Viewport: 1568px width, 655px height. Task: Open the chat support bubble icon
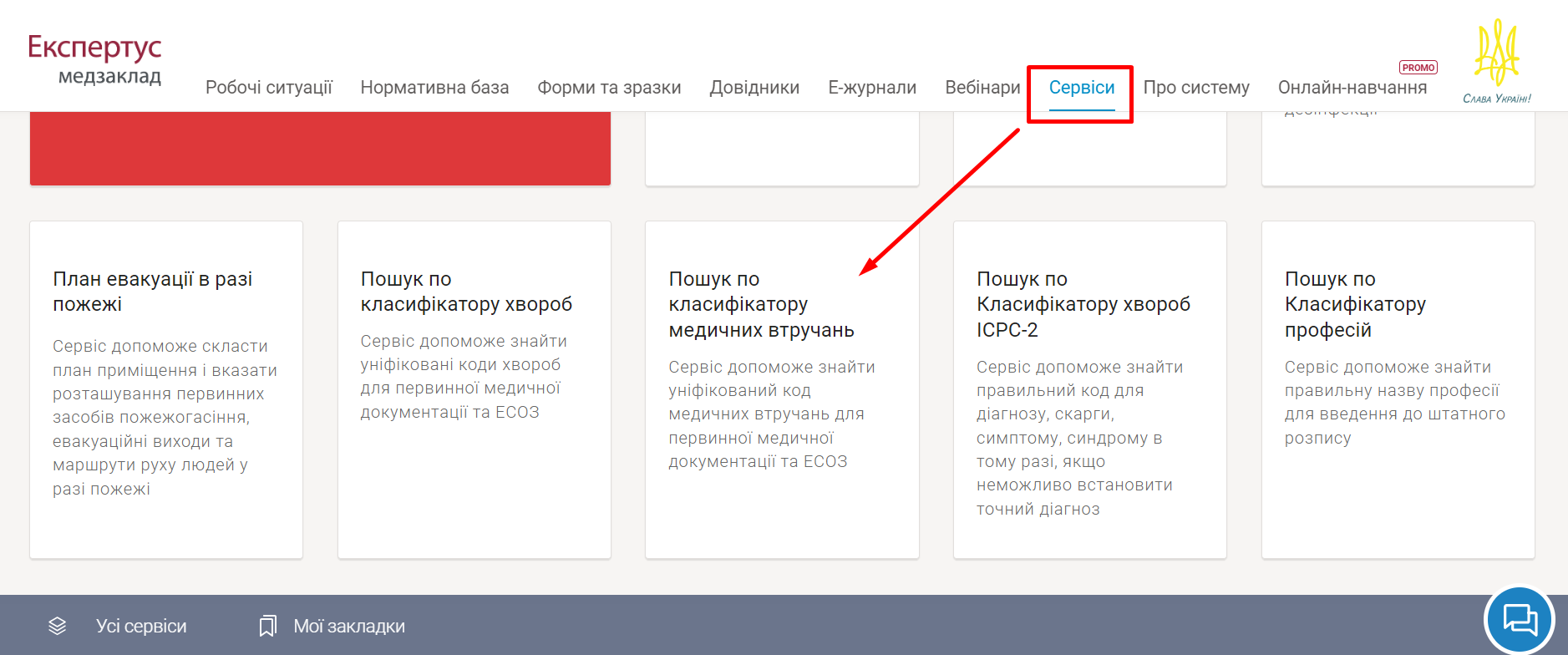coord(1519,620)
